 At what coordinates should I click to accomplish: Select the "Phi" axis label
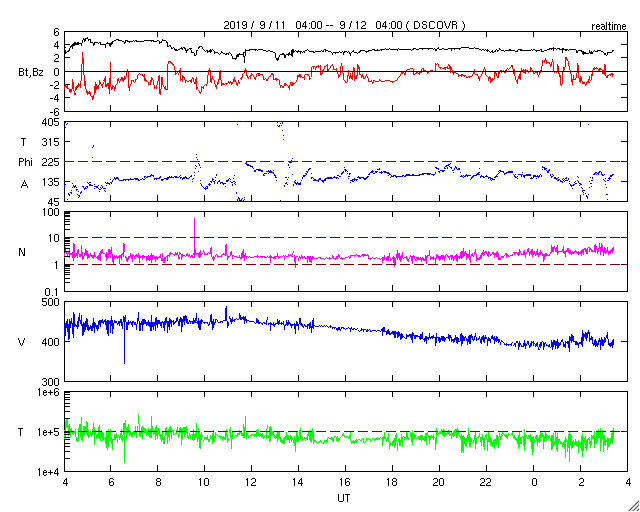click(x=25, y=162)
